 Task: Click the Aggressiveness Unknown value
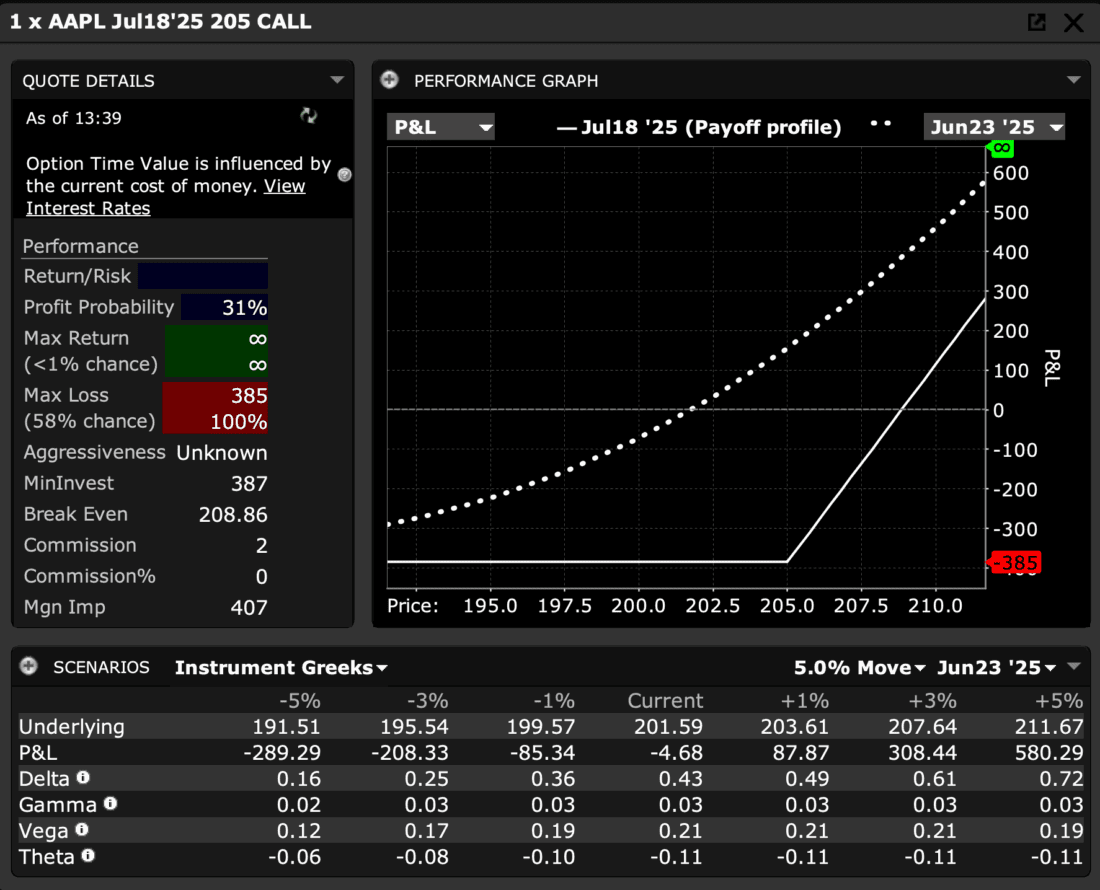coord(222,452)
